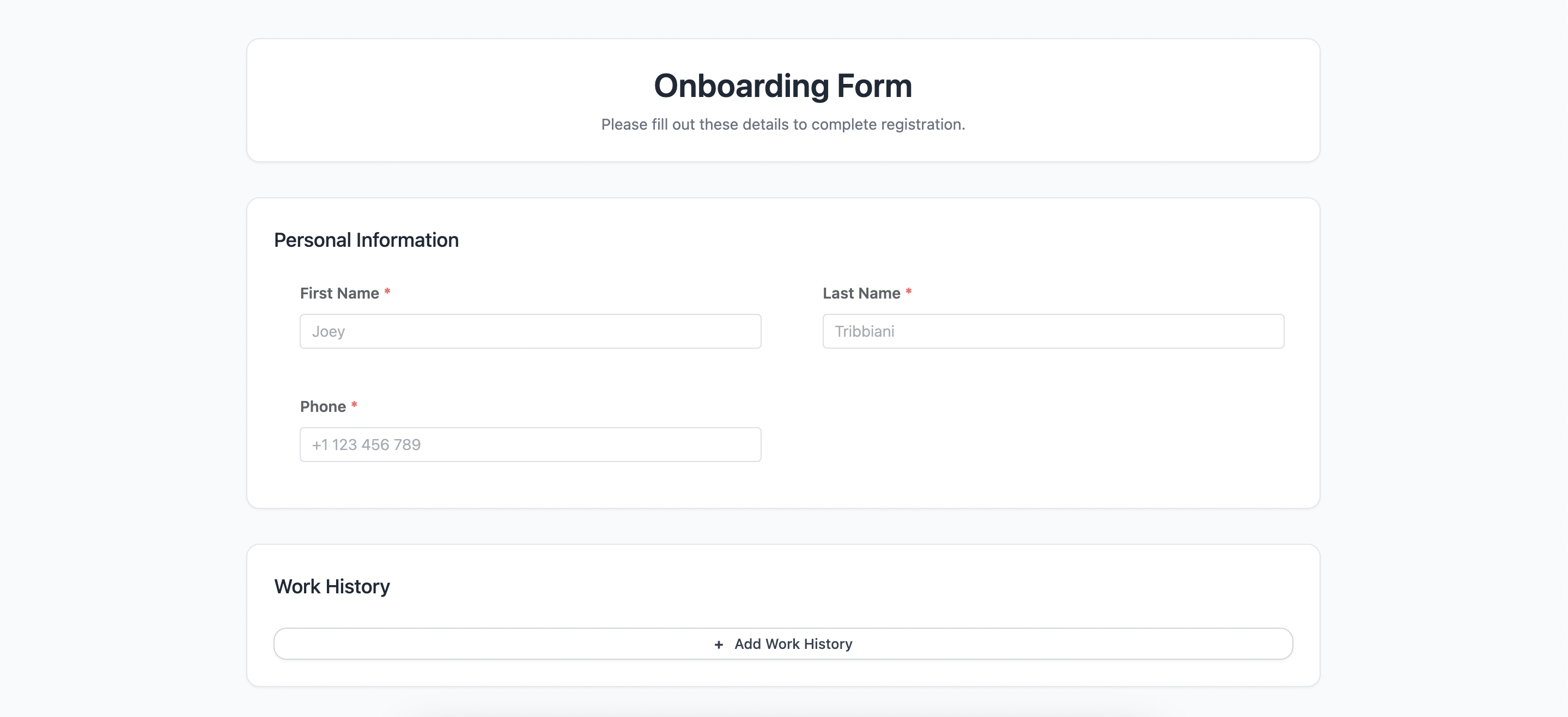This screenshot has height=717, width=1568.
Task: Click empty space right of the Phone field
Action: [1035, 445]
